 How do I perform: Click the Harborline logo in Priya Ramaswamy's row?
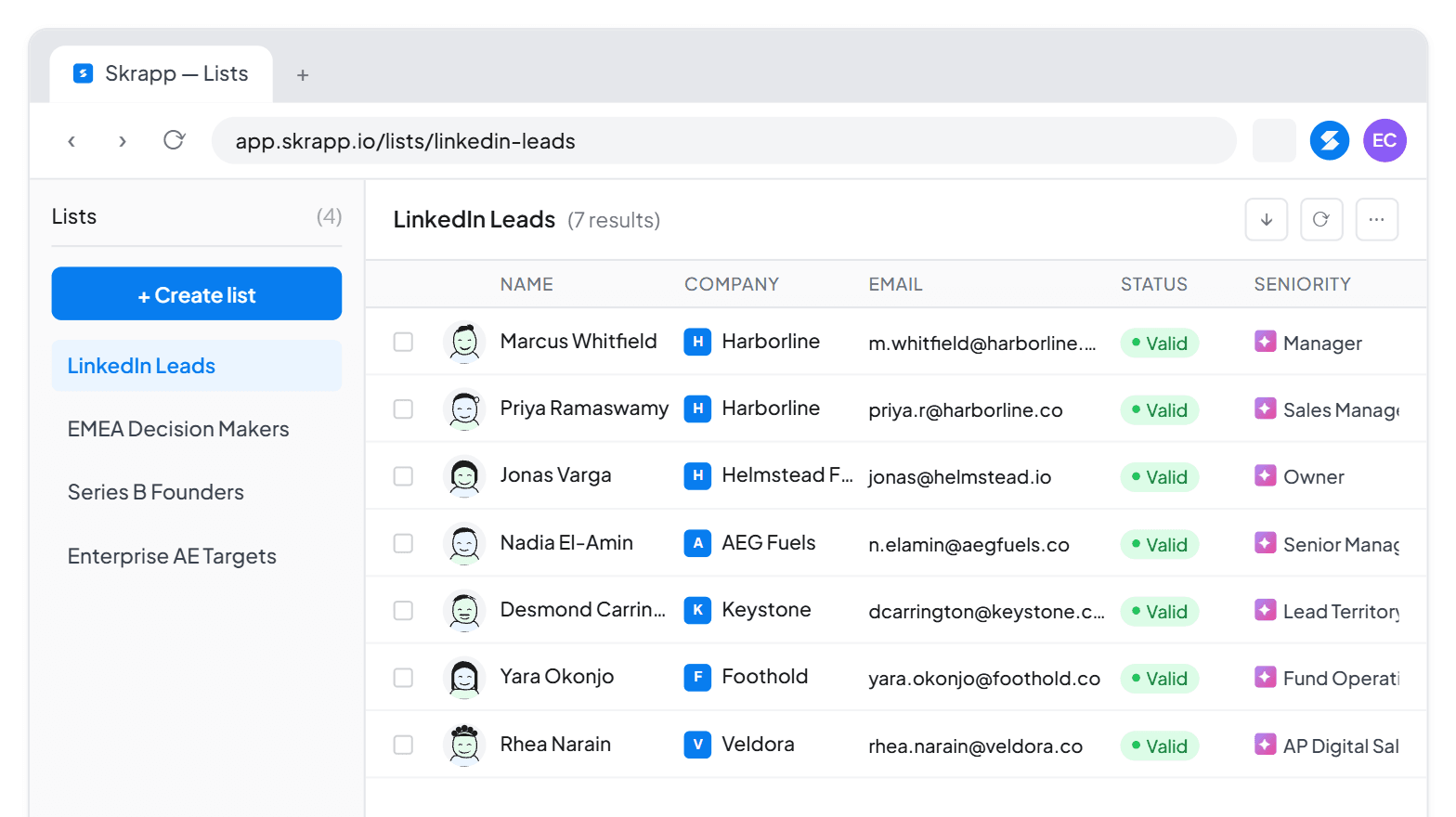[x=697, y=408]
